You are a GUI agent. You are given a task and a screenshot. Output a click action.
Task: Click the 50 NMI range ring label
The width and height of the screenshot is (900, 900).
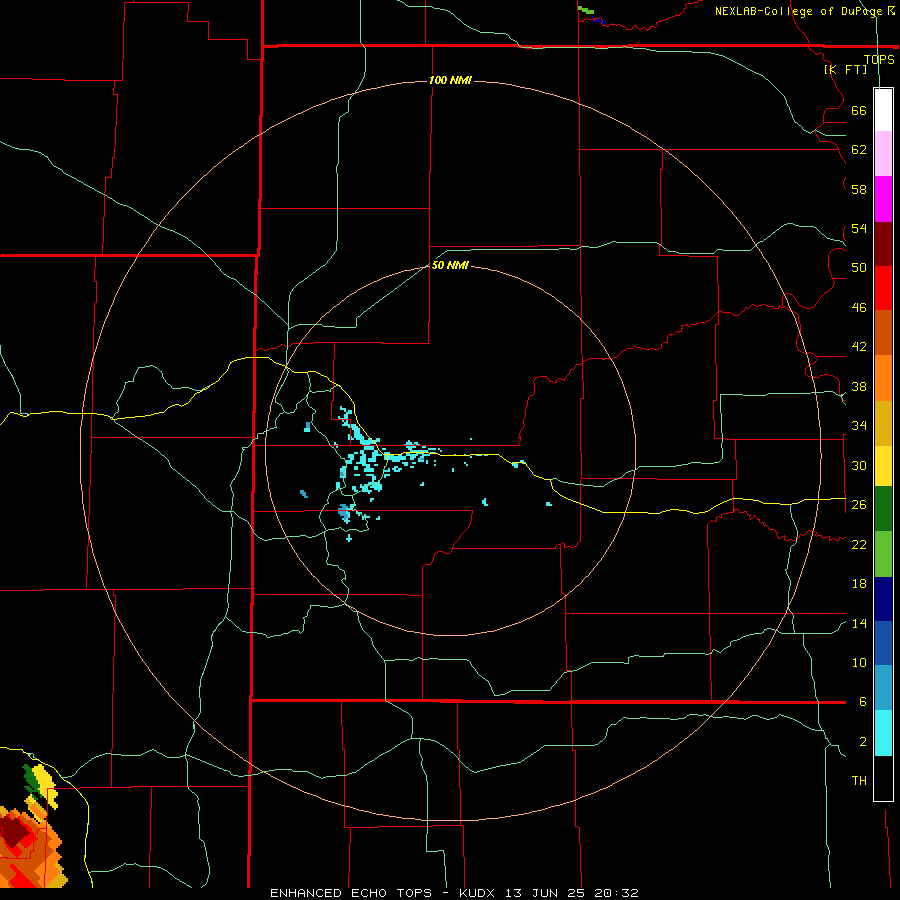click(x=450, y=265)
